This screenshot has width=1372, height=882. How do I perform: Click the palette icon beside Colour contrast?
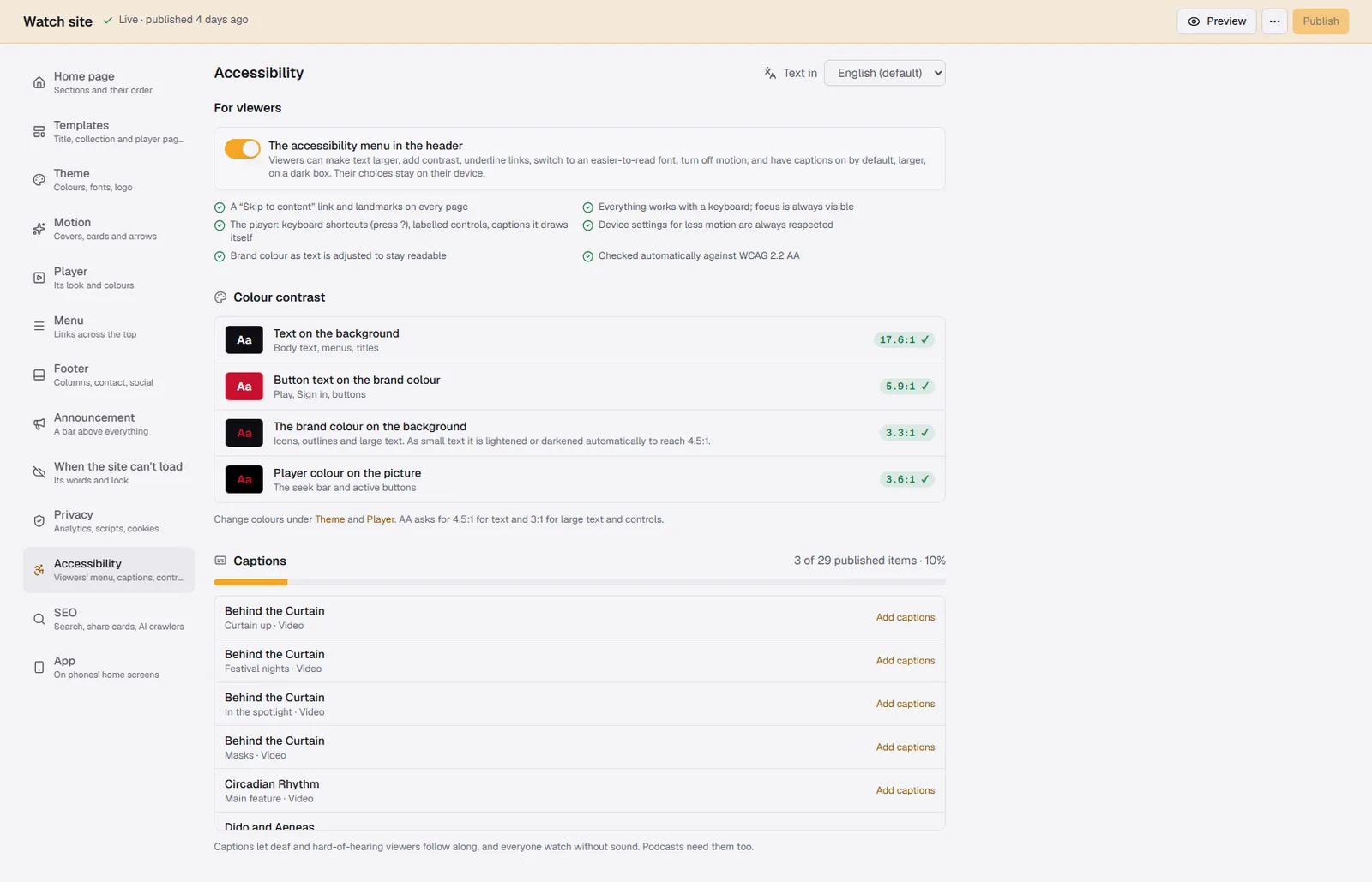click(220, 297)
